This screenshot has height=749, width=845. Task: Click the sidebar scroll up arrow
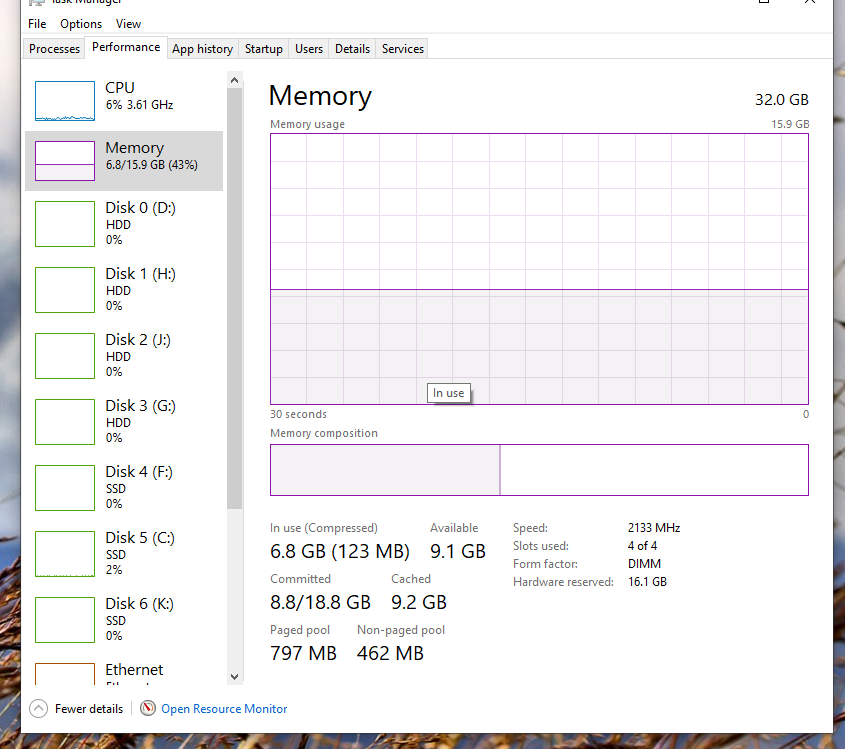click(234, 80)
